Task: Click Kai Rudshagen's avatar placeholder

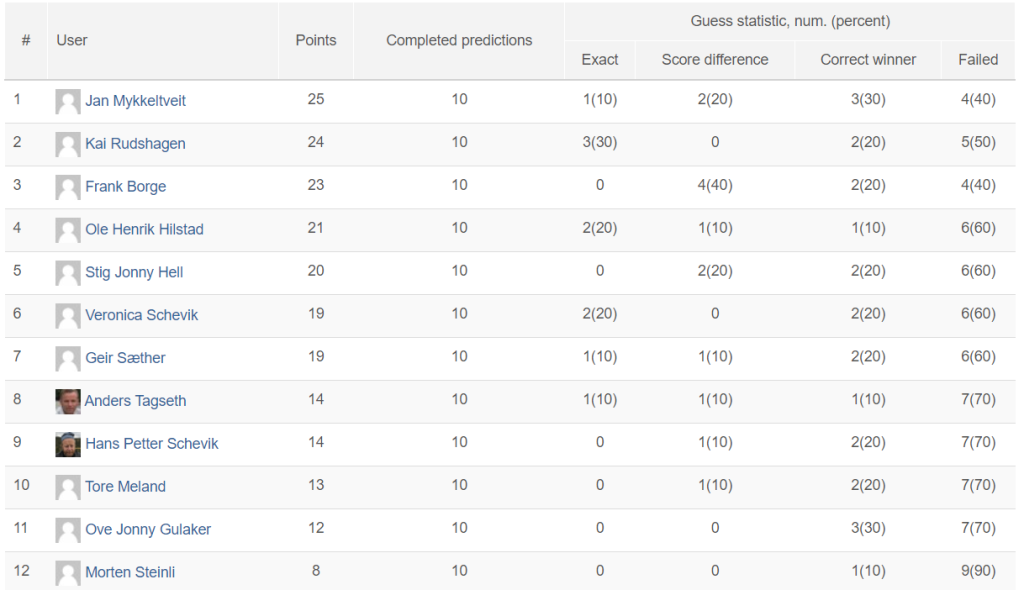Action: pos(68,144)
